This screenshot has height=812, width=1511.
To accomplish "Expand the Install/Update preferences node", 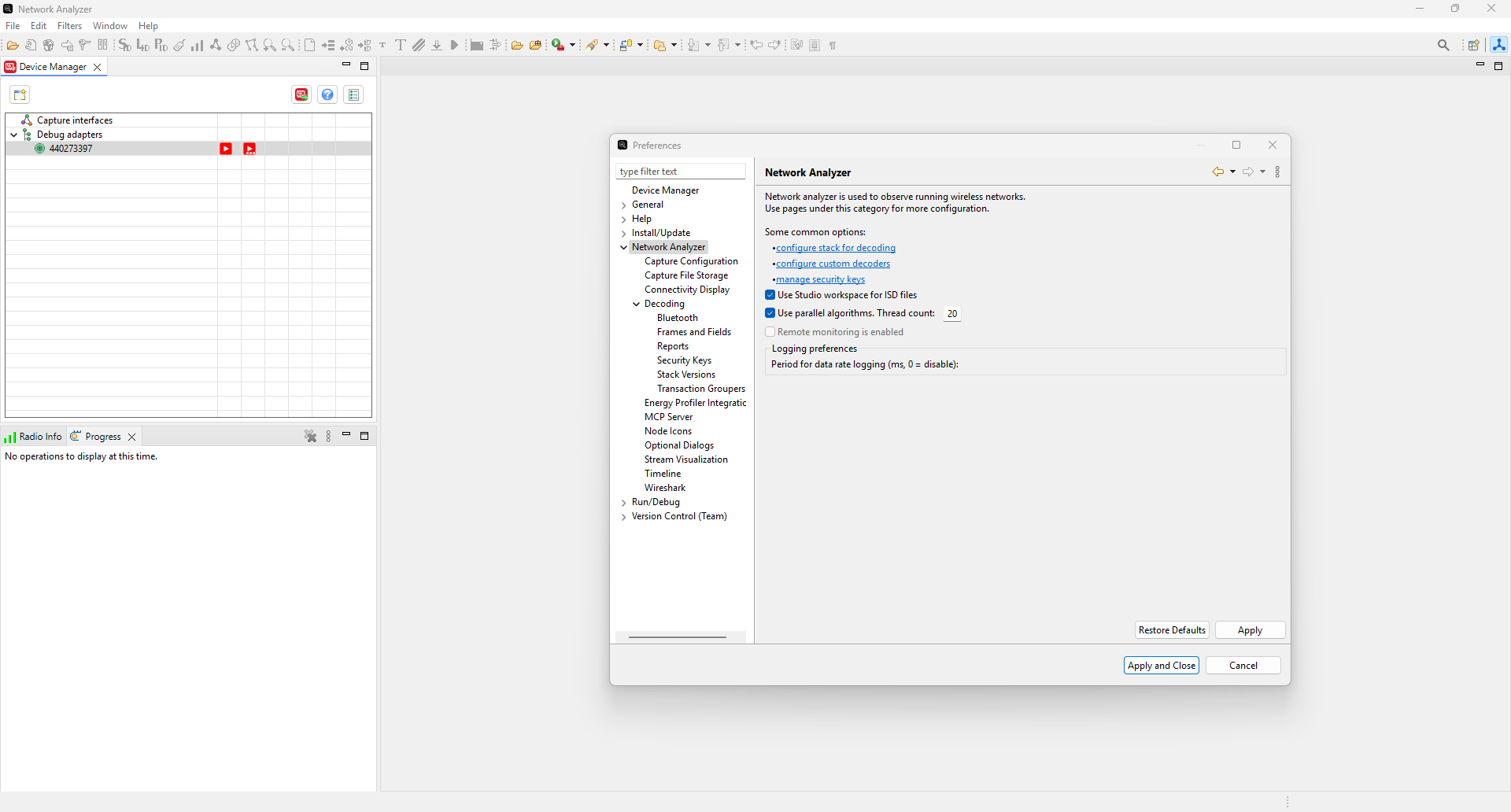I will tap(624, 234).
